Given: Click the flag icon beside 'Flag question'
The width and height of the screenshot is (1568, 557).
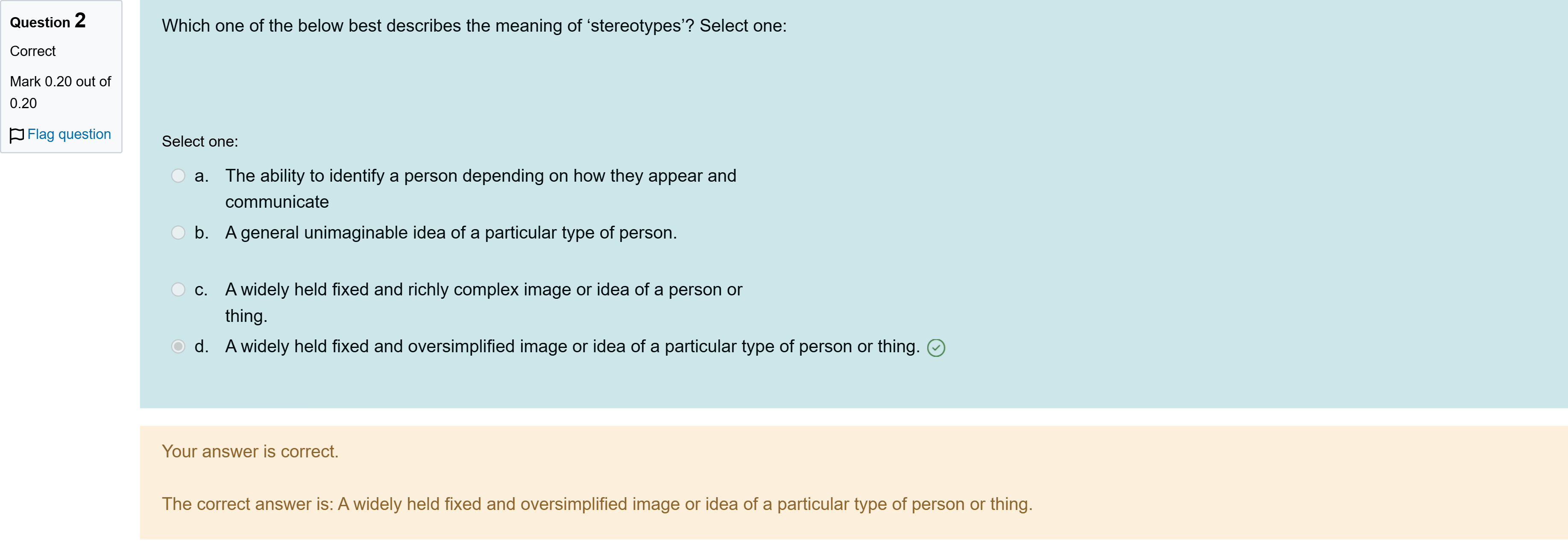Looking at the screenshot, I should 17,134.
